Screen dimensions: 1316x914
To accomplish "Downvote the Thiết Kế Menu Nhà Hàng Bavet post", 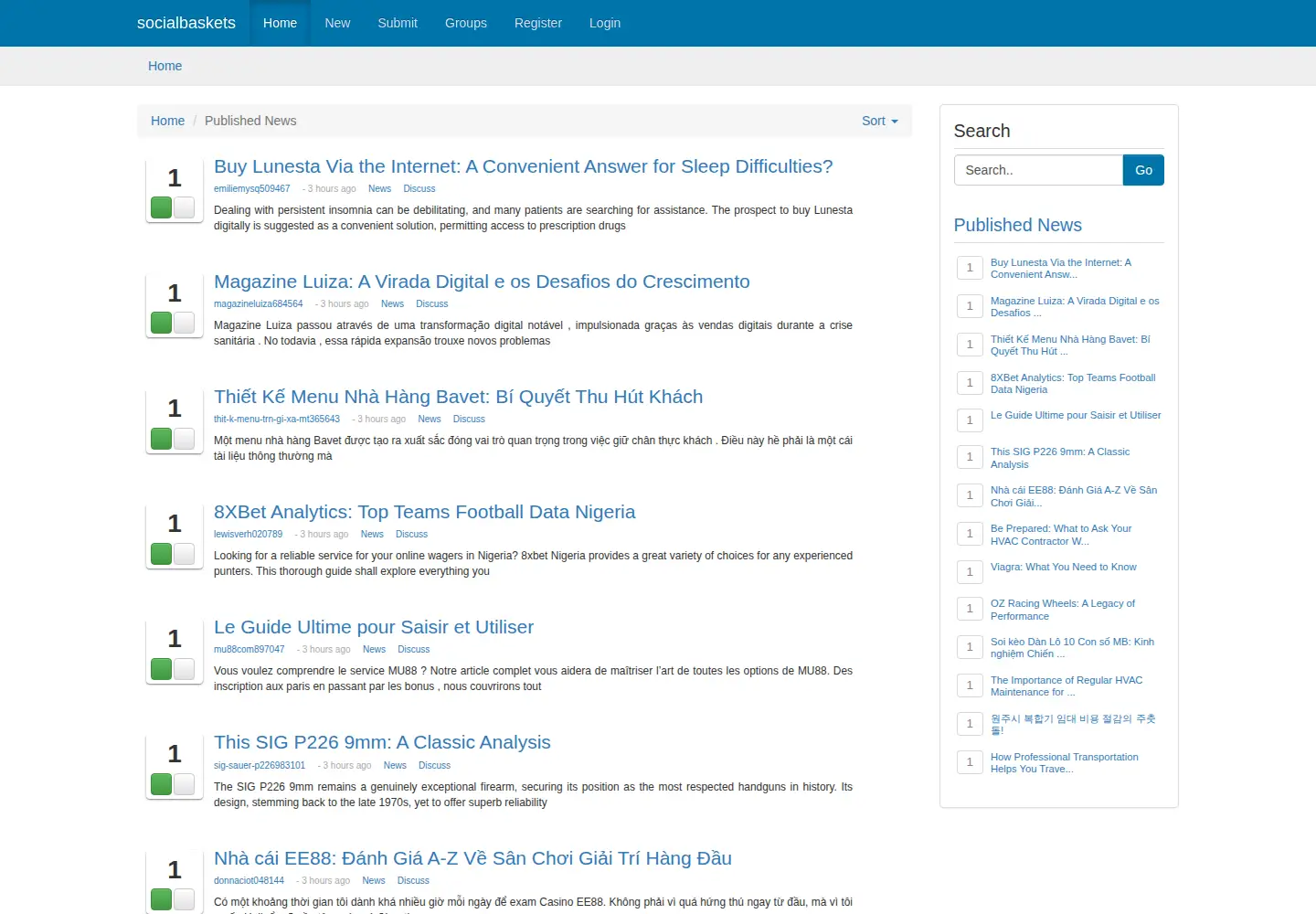I will (184, 438).
